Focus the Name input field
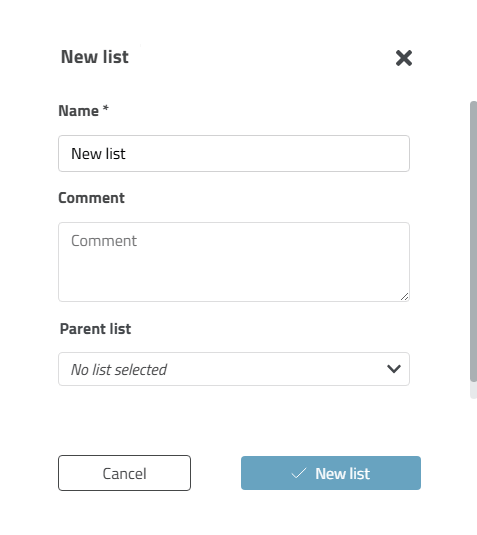 [234, 154]
